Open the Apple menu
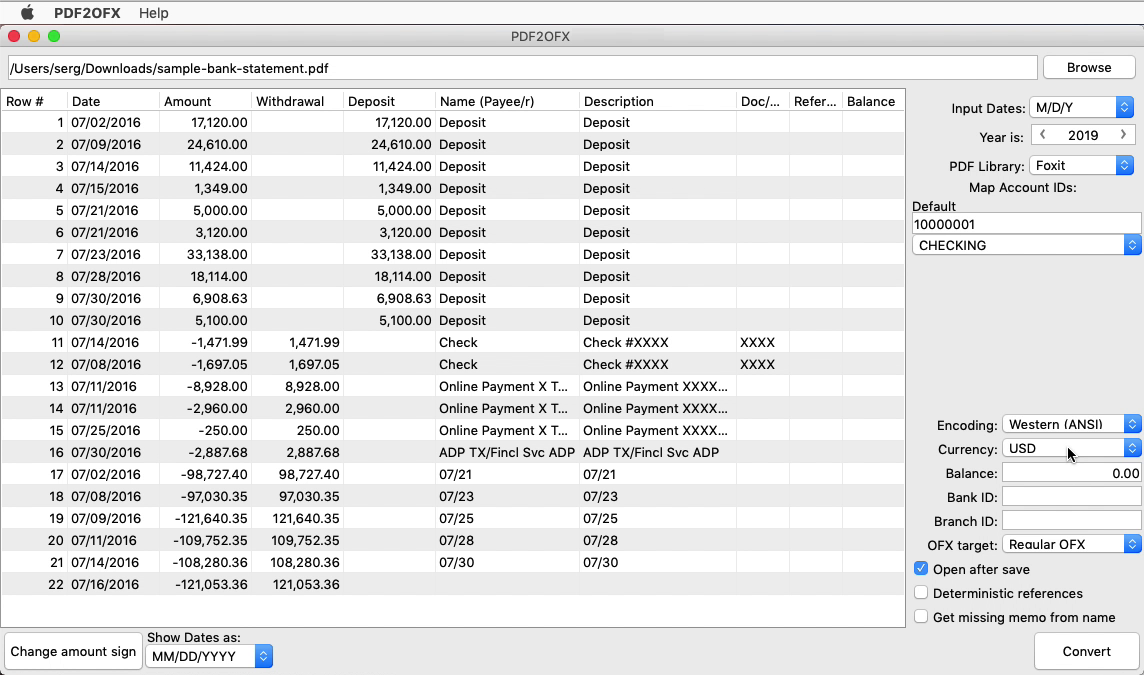The image size is (1144, 675). (x=27, y=12)
